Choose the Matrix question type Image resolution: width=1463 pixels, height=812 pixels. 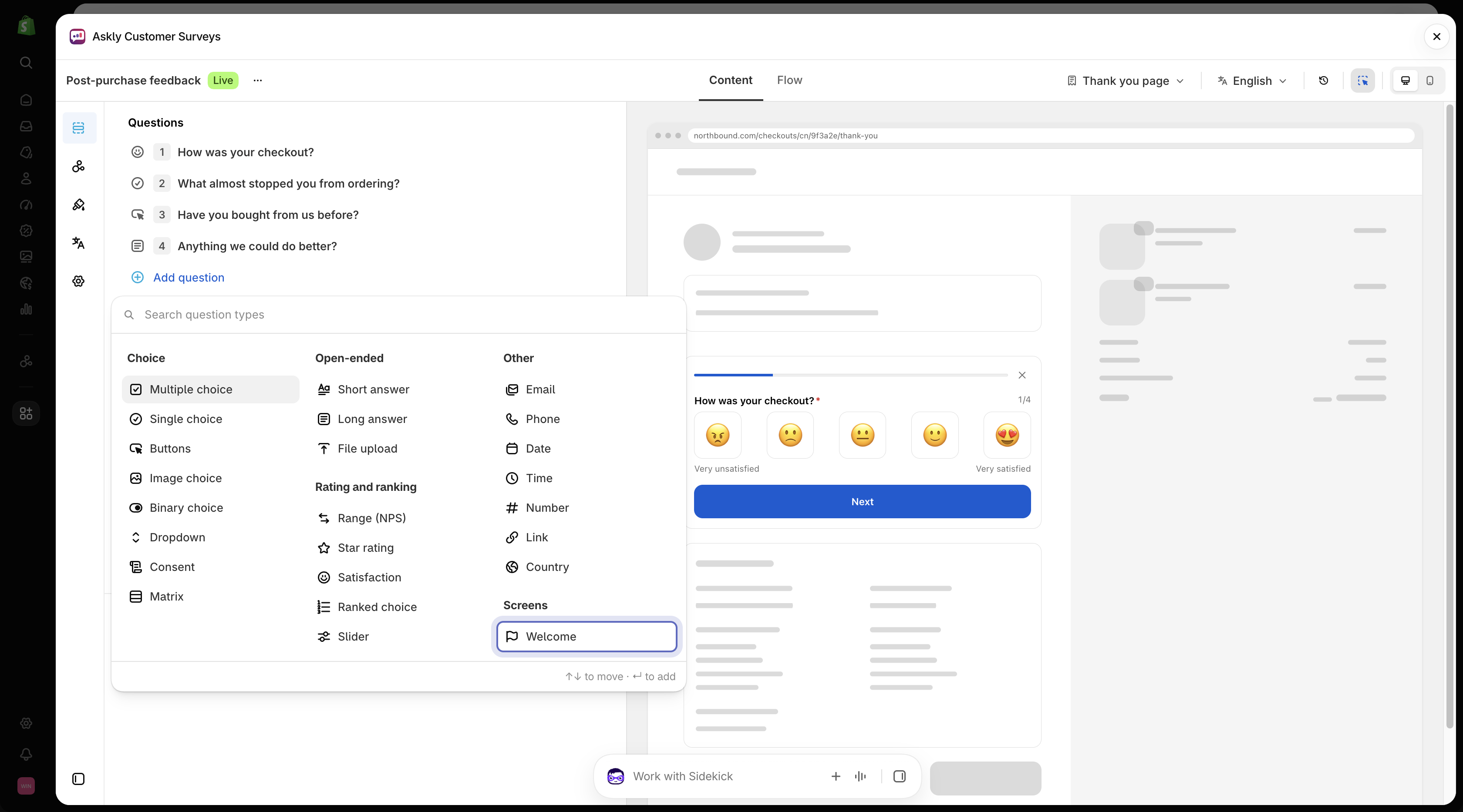tap(211, 596)
